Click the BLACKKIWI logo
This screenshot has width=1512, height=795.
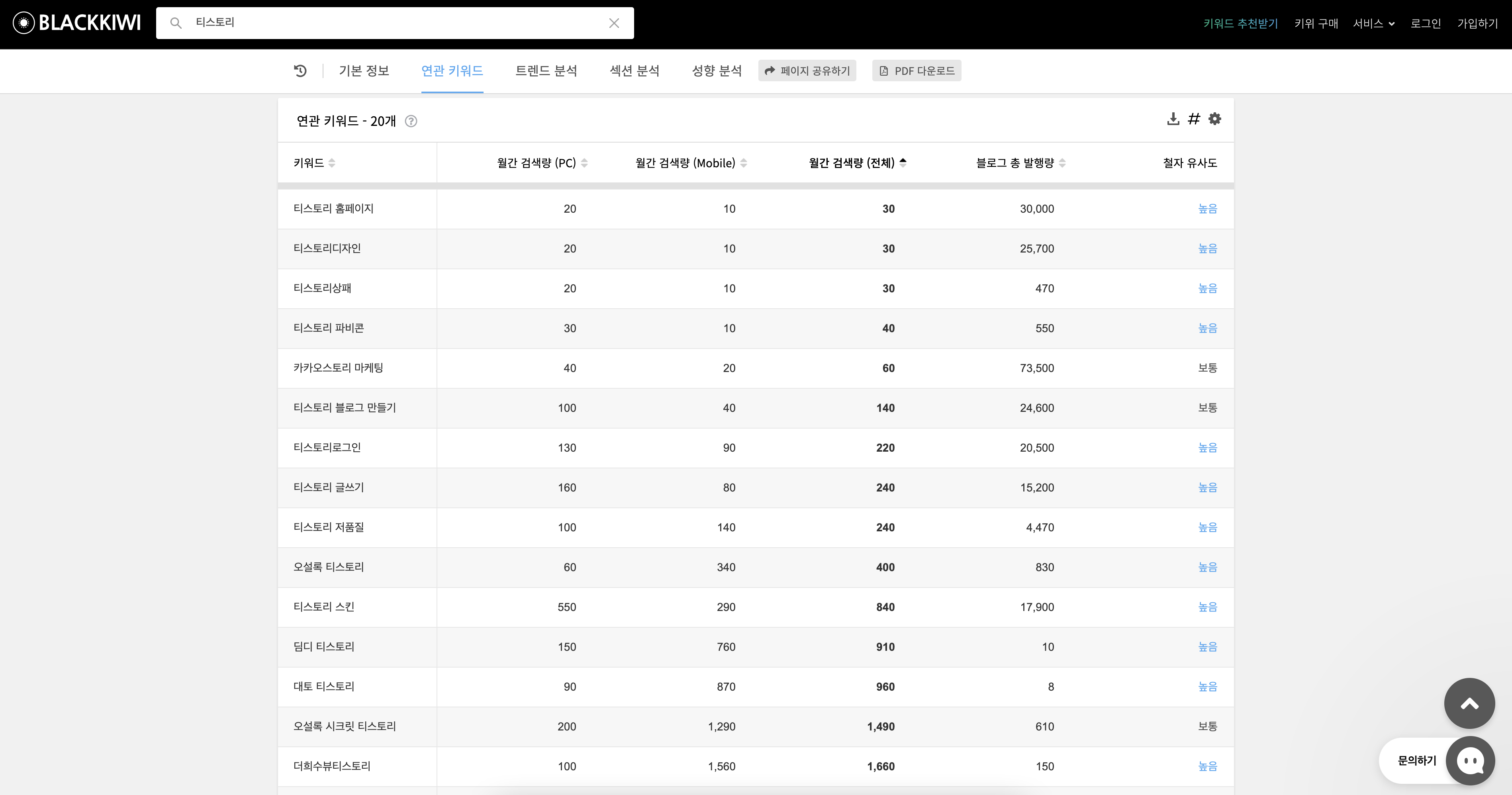click(x=77, y=23)
